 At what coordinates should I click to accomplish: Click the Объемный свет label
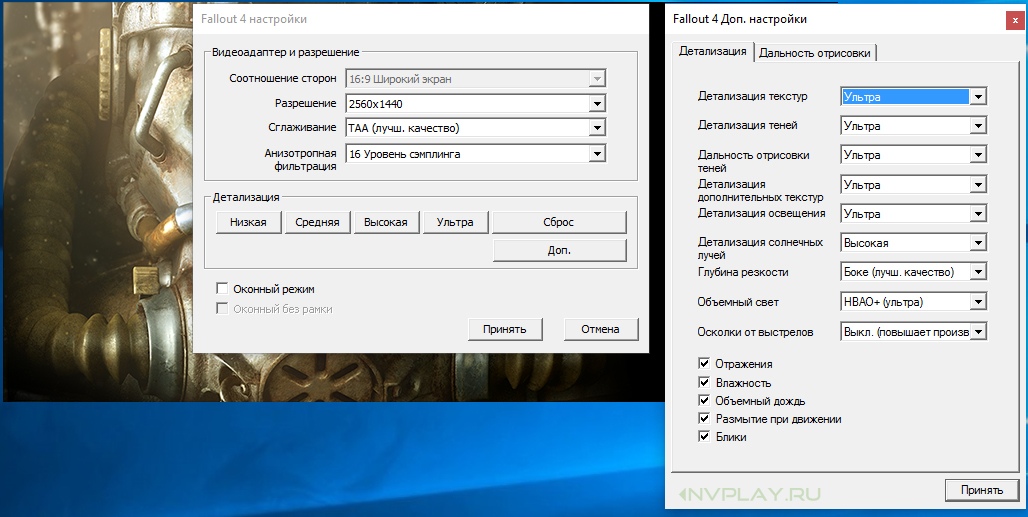[x=738, y=302]
